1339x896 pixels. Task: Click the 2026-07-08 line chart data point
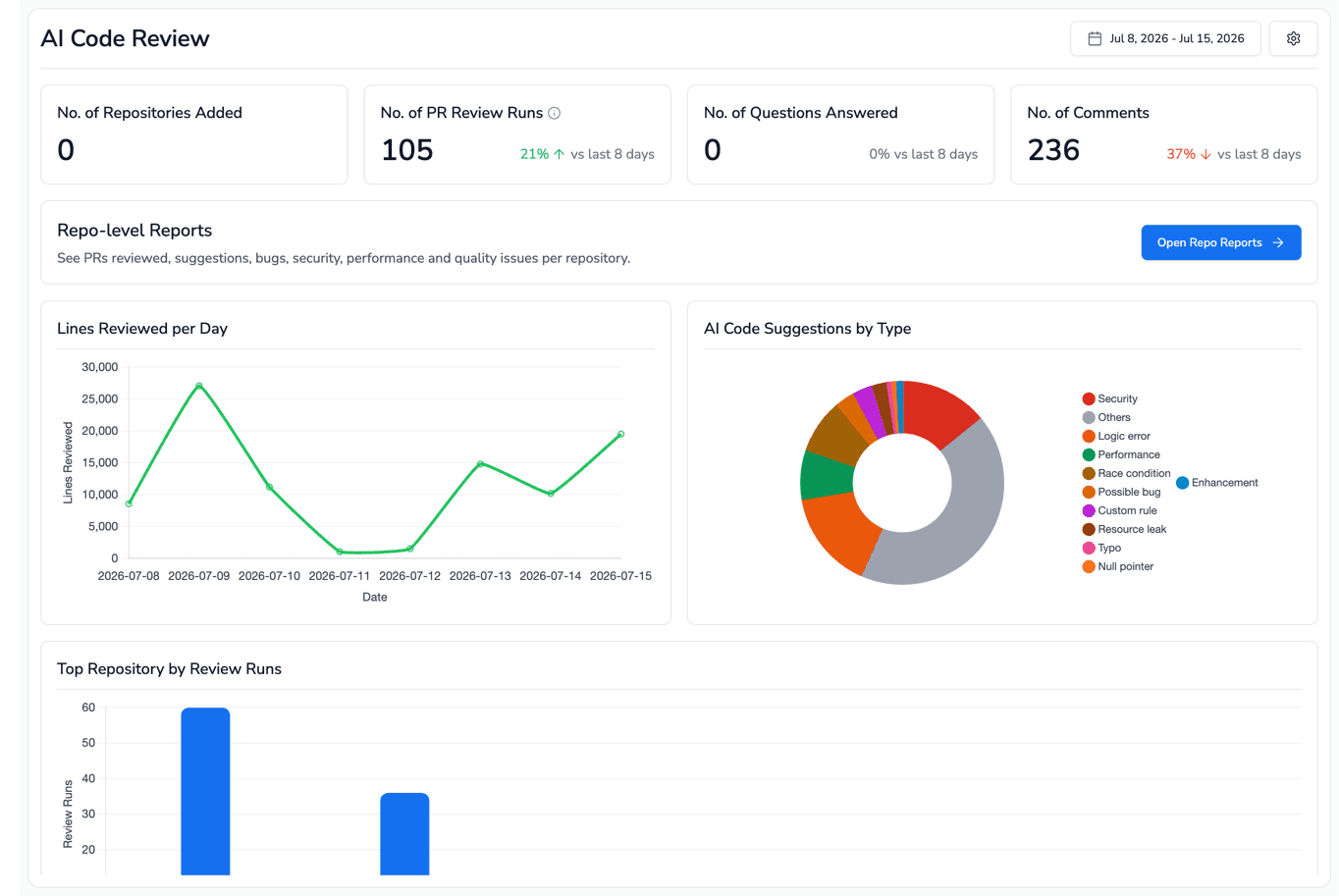(x=129, y=503)
